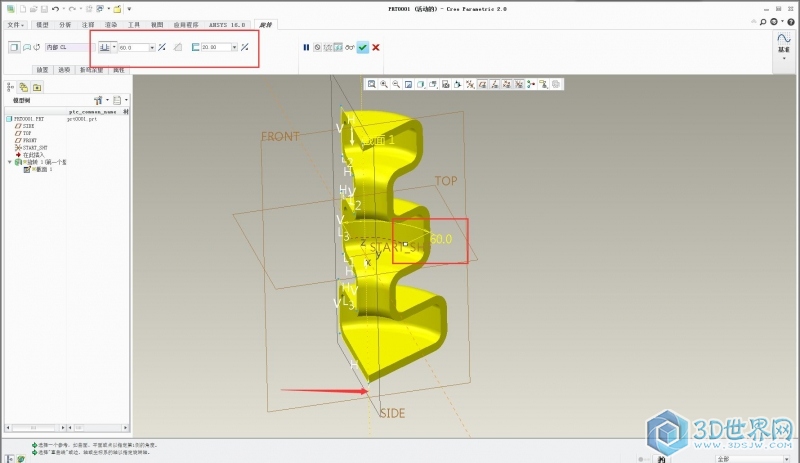Open the 基准 datum dropdown on ribbon
The image size is (800, 463).
(784, 47)
